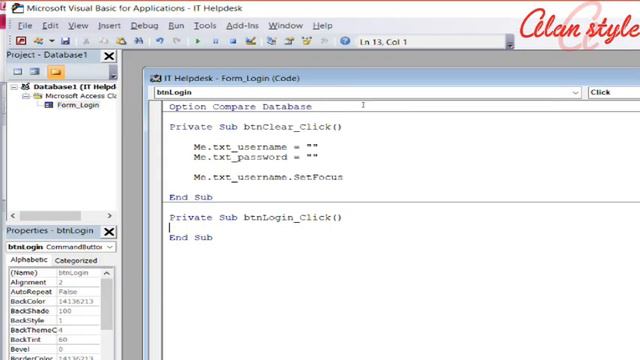The width and height of the screenshot is (640, 360).
Task: Open the Help menu
Action: (x=322, y=26)
